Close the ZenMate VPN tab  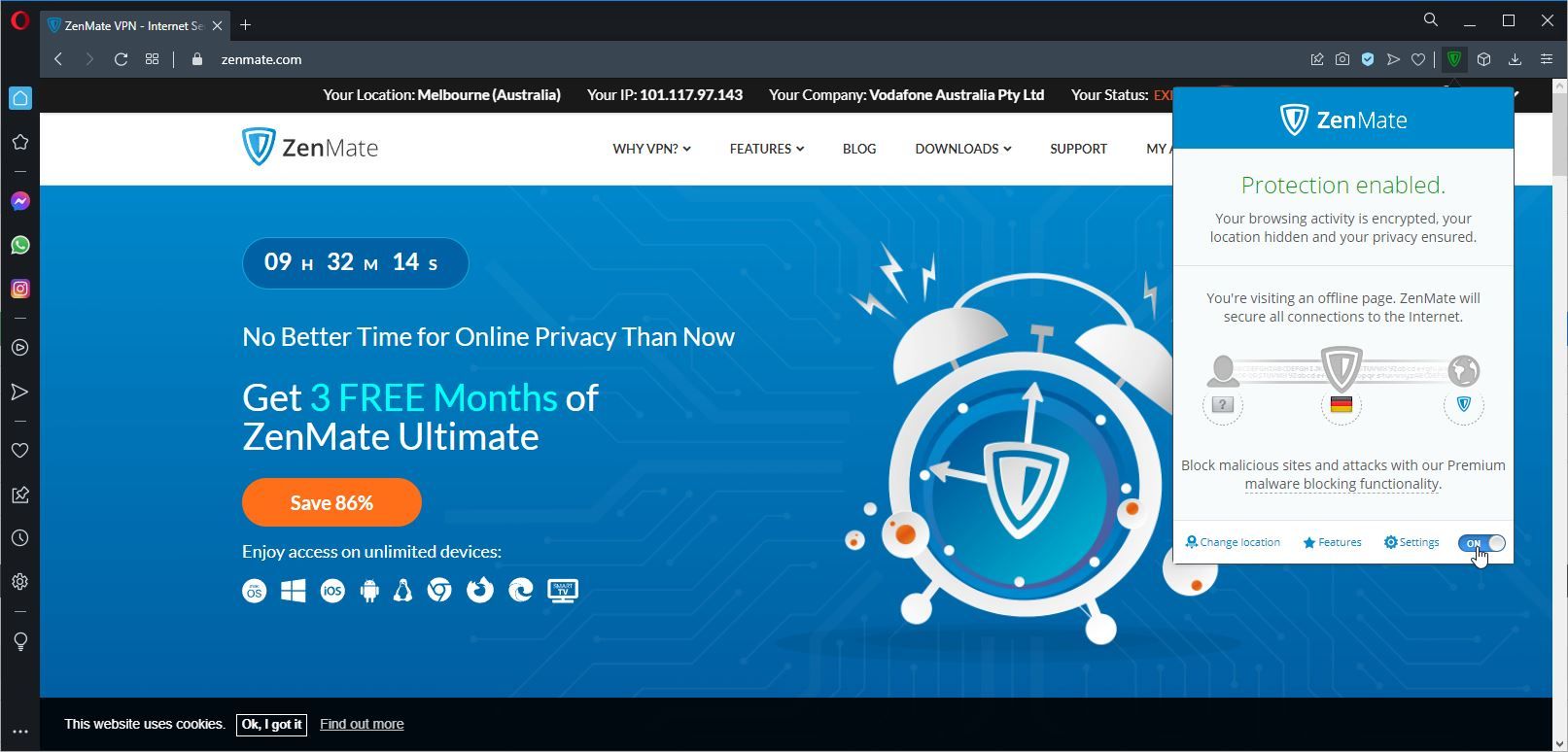click(x=217, y=25)
